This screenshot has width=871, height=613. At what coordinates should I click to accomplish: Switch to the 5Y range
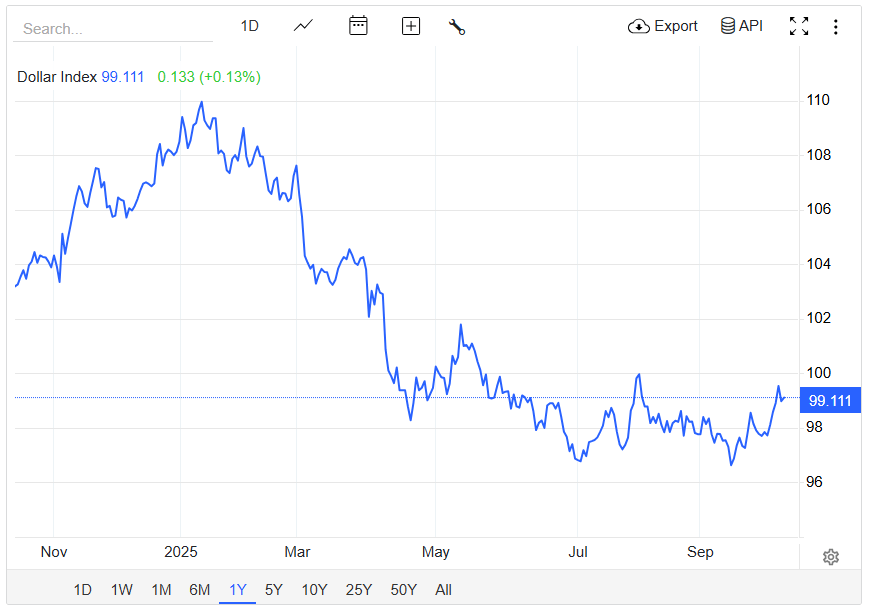pos(274,590)
